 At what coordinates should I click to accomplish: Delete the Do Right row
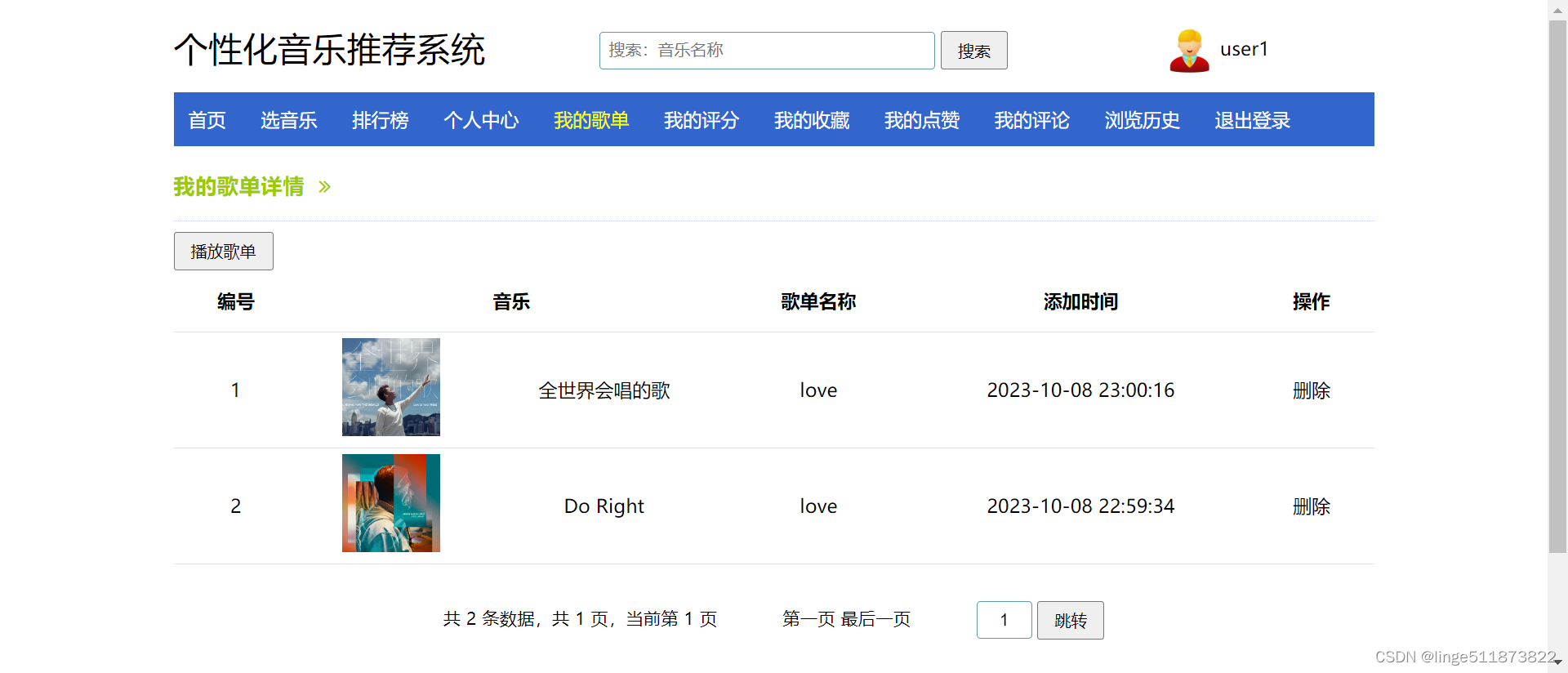click(x=1312, y=506)
